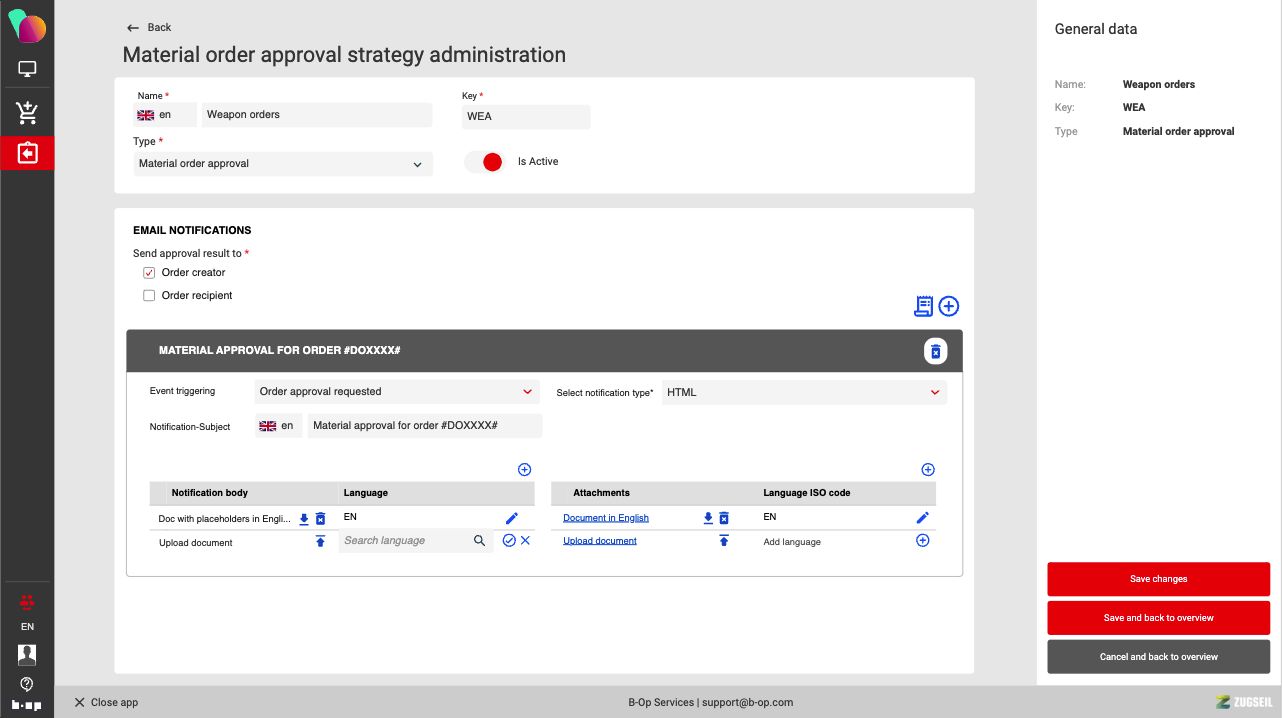Open the Document in English link

click(606, 518)
